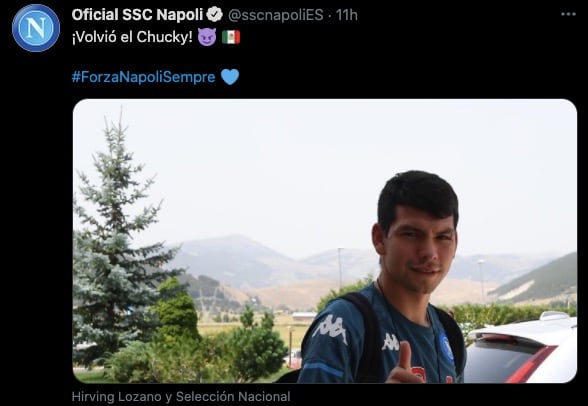Open the SSC Napoli profile avatar

36,28
